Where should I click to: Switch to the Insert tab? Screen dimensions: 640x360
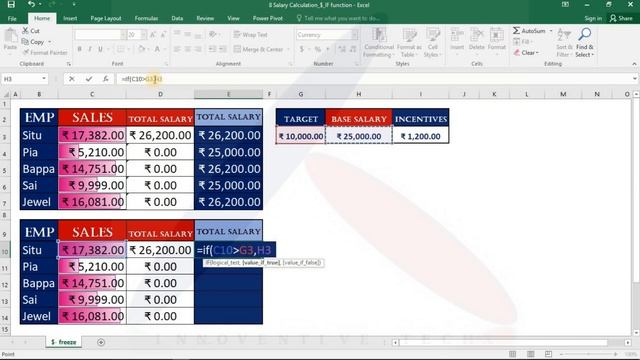(x=70, y=18)
